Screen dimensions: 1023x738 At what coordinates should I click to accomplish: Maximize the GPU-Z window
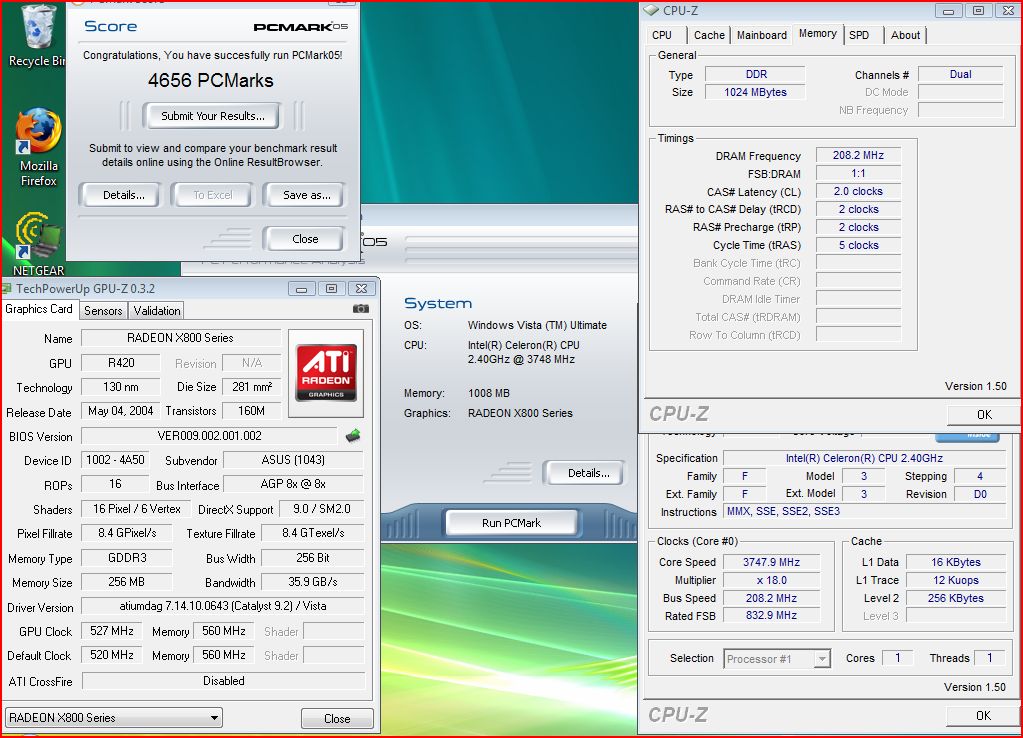[x=331, y=288]
